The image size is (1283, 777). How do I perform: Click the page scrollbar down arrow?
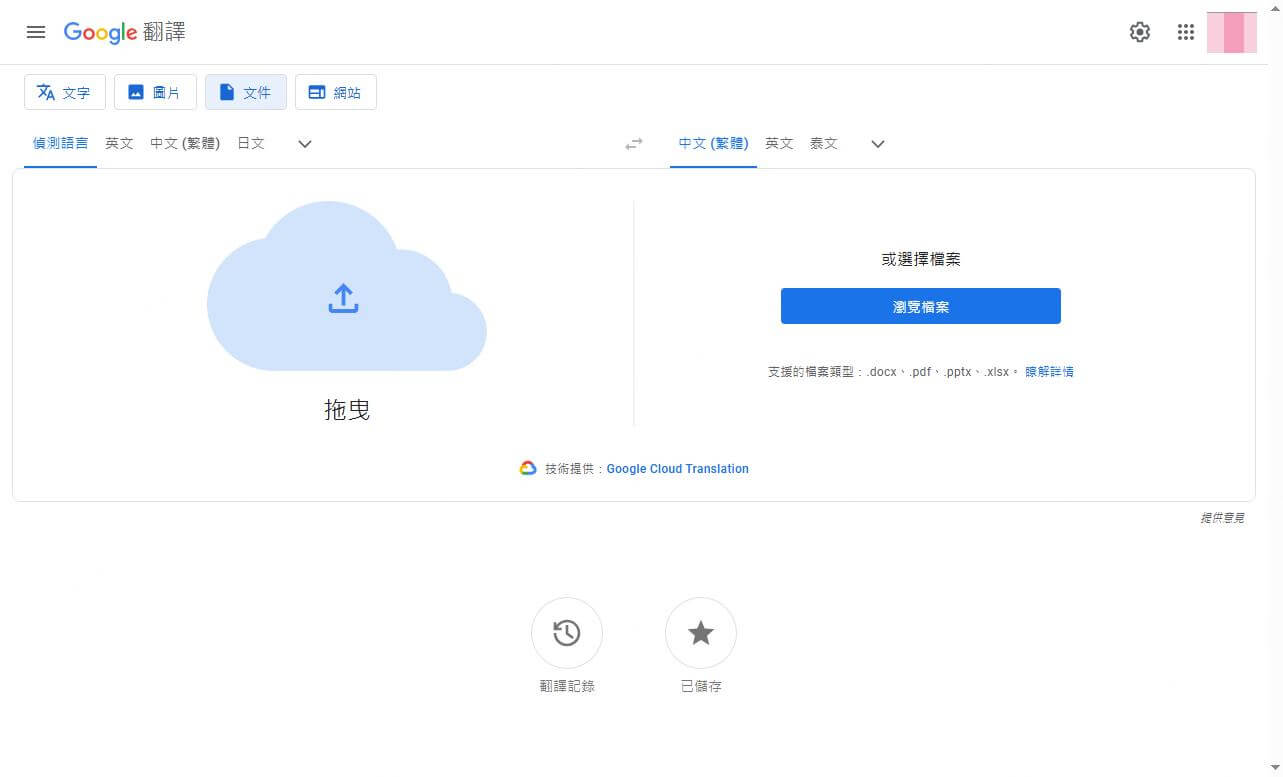point(1275,769)
